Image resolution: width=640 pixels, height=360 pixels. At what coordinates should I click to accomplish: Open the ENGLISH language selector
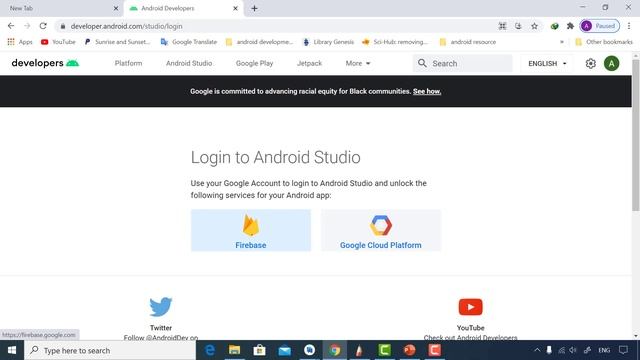coord(547,63)
